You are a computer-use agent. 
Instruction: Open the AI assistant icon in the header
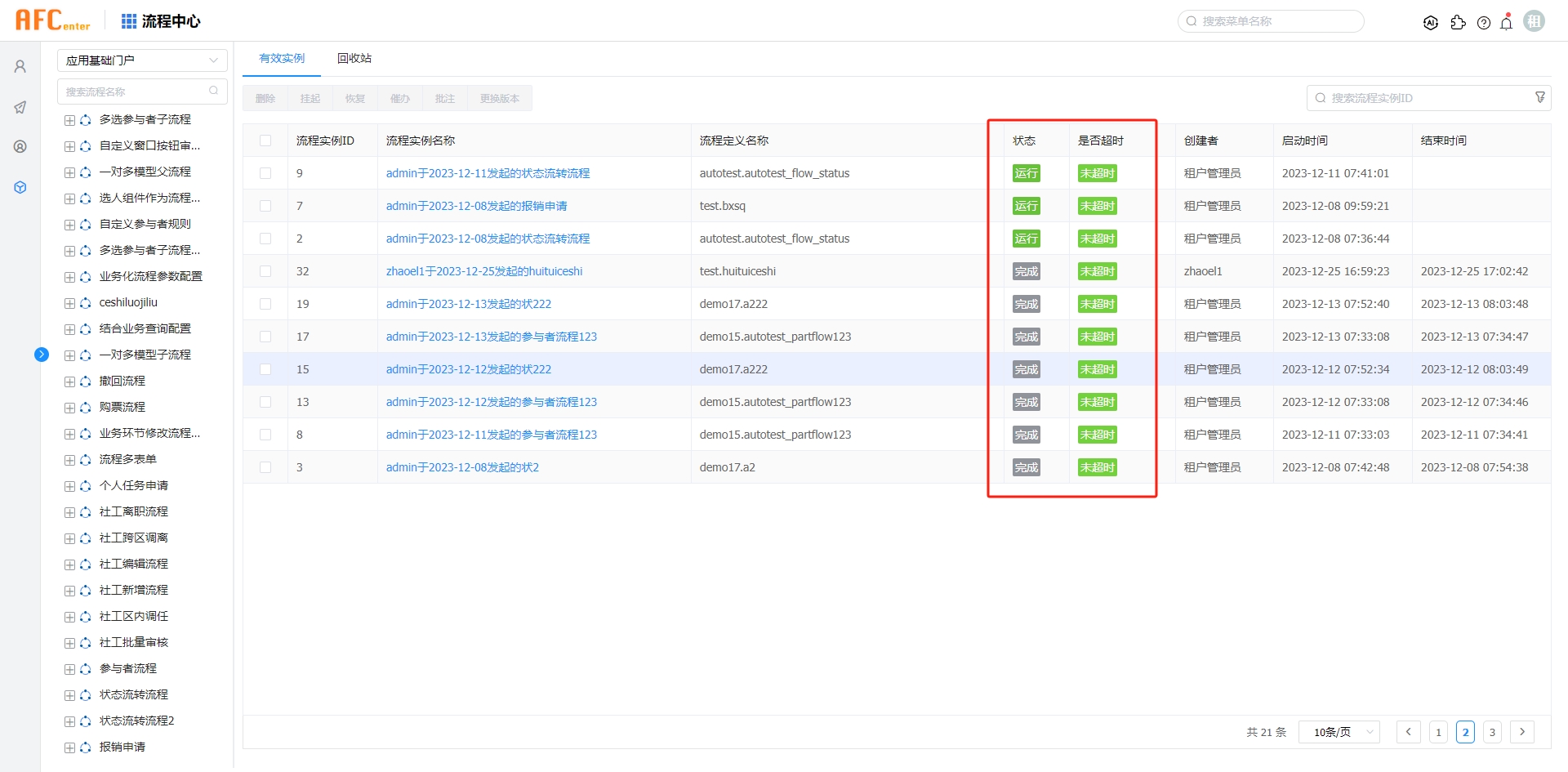(1431, 23)
